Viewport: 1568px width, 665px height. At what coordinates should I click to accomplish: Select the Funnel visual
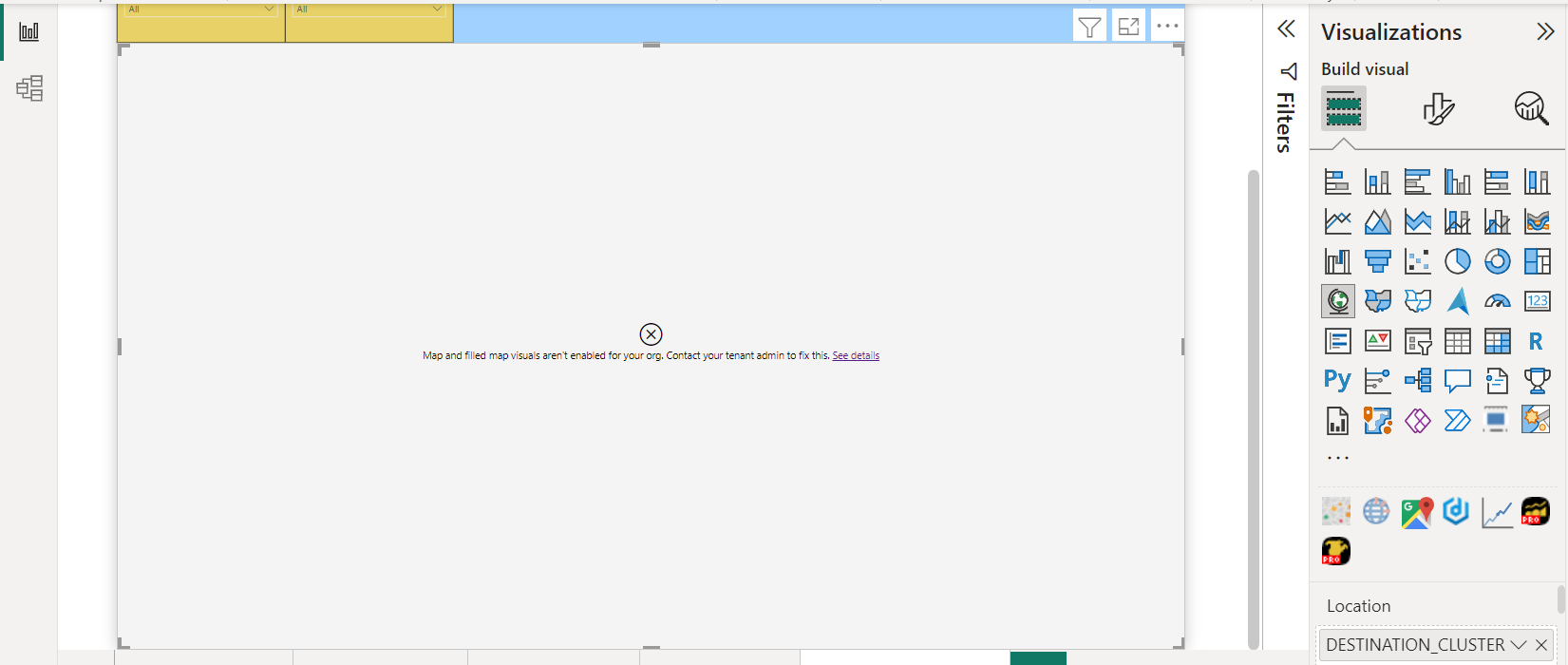coord(1377,261)
